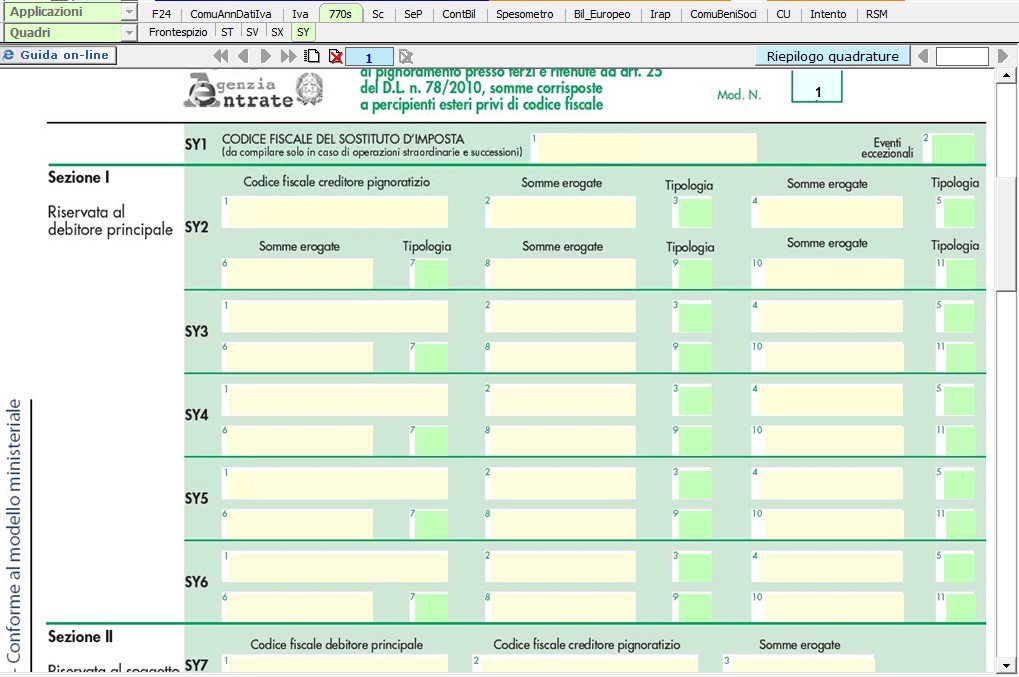Viewport: 1019px width, 677px height.
Task: Click right arrow at far end of toolbar
Action: tap(1003, 57)
